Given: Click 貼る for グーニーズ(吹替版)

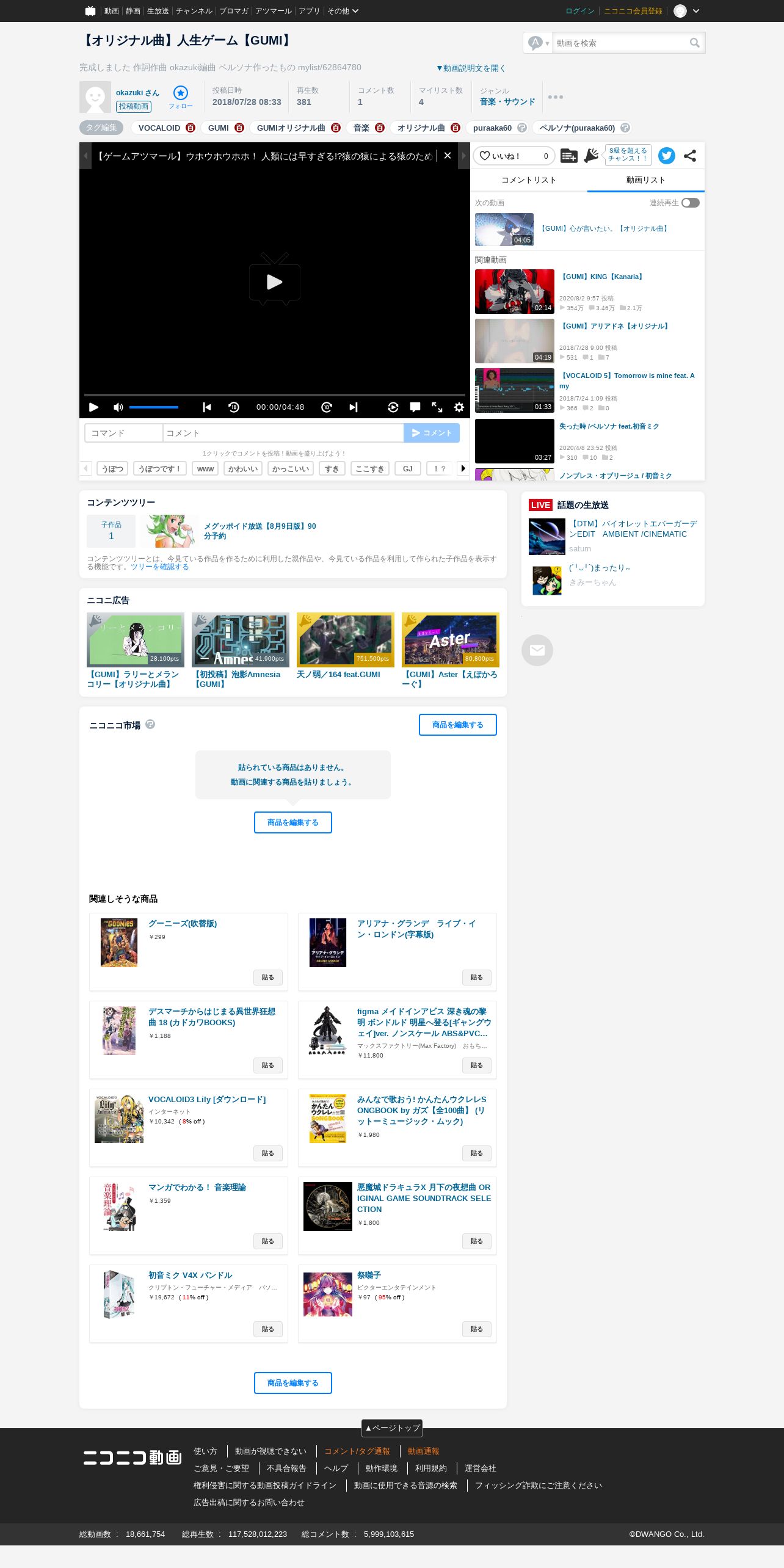Looking at the screenshot, I should tap(268, 978).
